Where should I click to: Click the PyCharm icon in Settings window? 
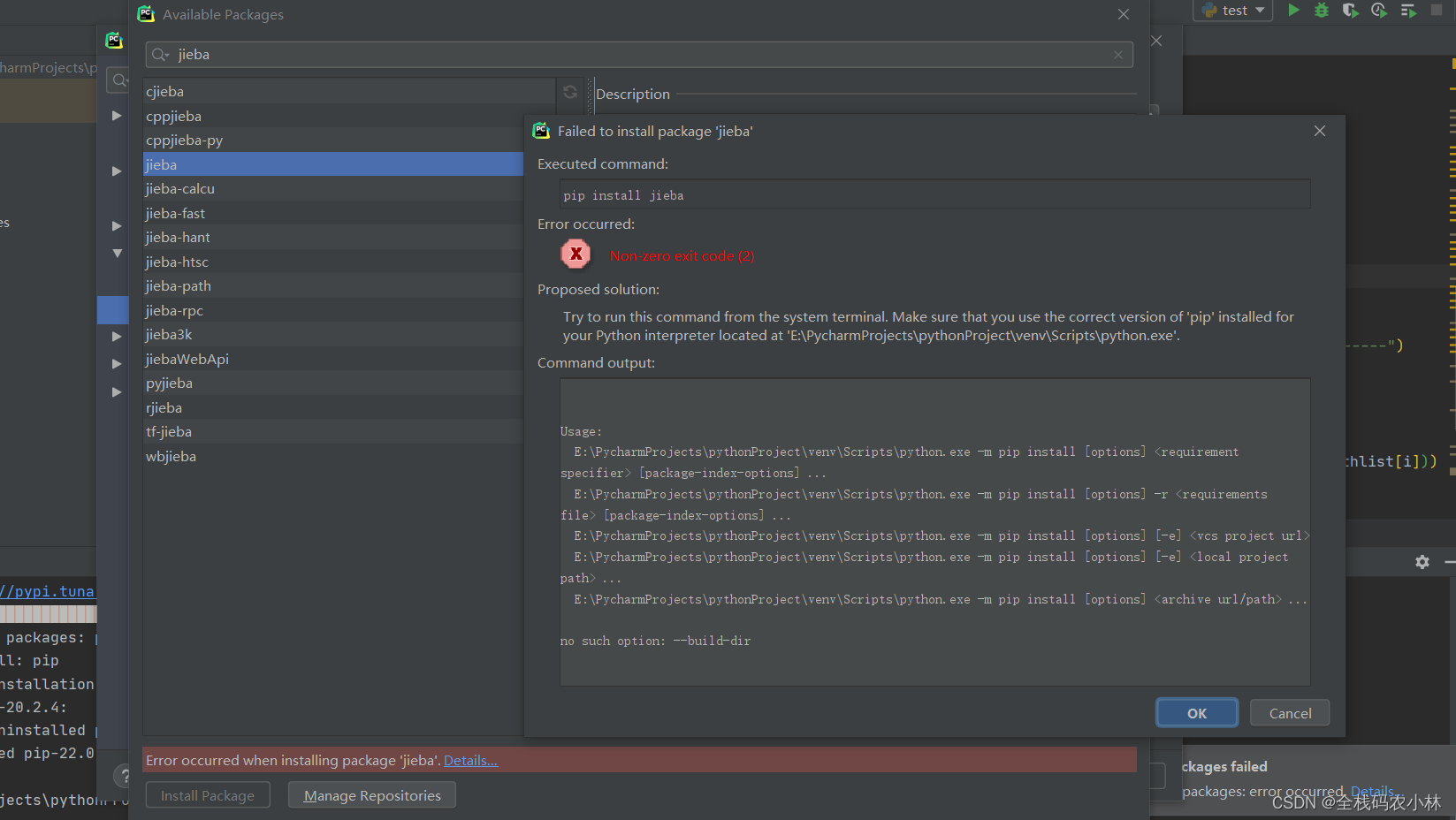click(114, 40)
